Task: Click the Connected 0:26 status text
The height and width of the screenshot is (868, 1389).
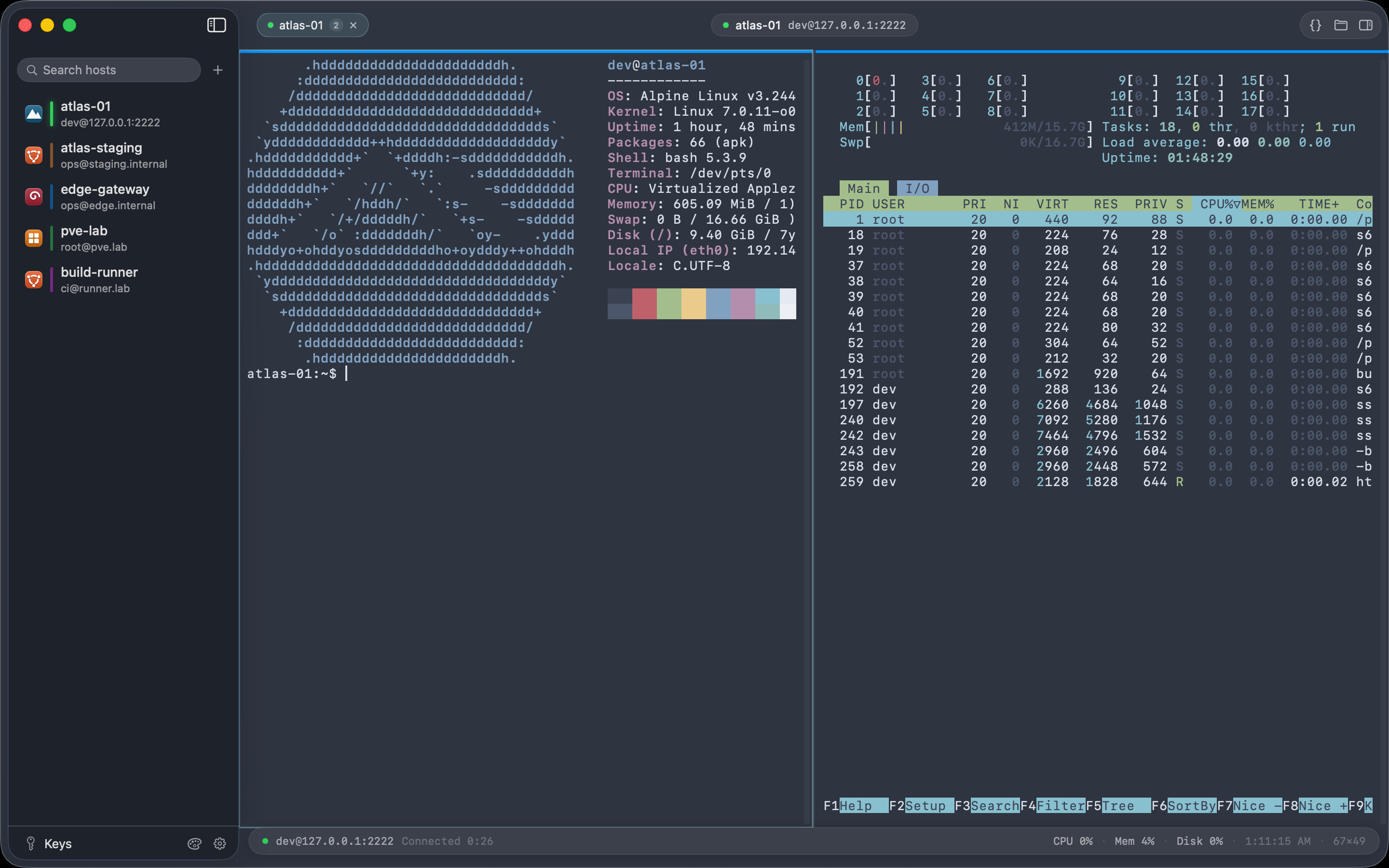Action: pyautogui.click(x=447, y=841)
